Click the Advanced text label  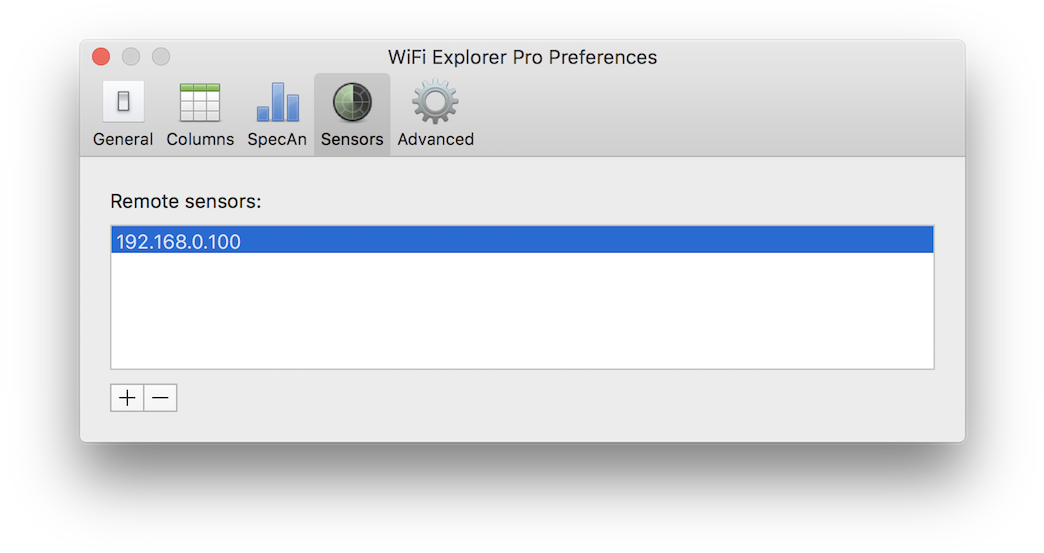tap(435, 140)
